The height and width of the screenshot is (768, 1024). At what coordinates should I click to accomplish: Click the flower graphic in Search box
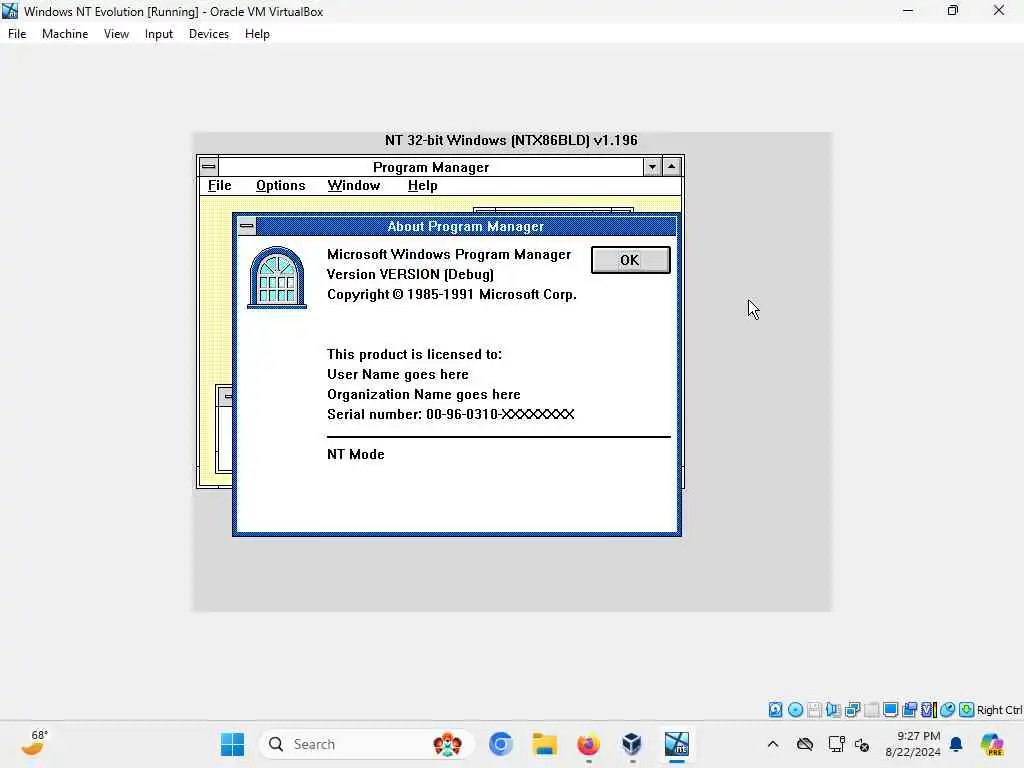(447, 744)
